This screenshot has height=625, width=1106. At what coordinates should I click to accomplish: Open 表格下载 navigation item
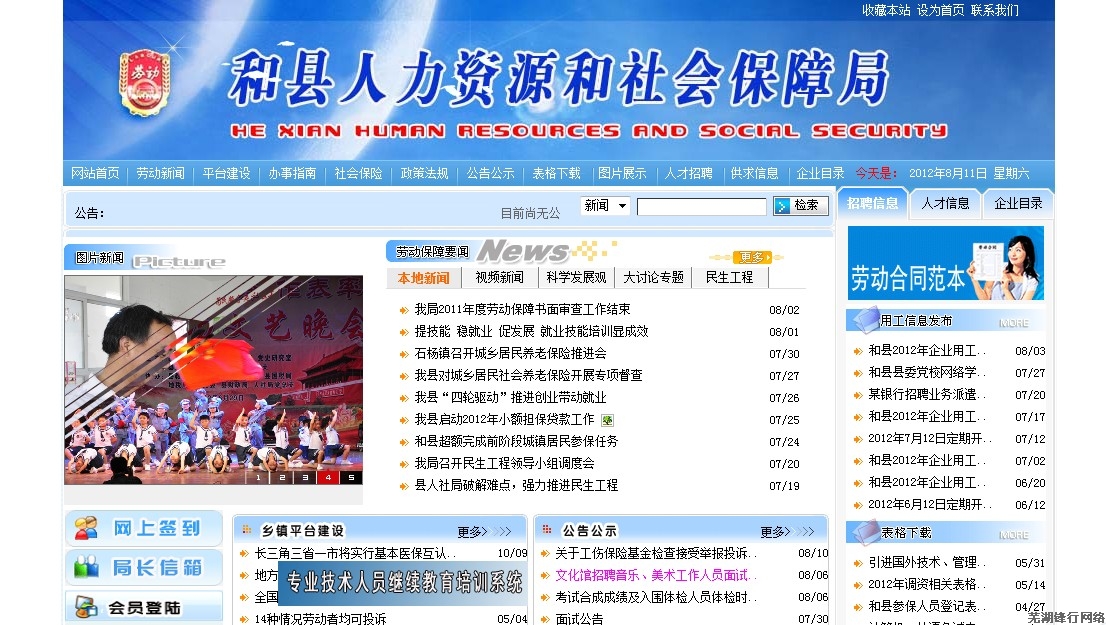tap(557, 174)
